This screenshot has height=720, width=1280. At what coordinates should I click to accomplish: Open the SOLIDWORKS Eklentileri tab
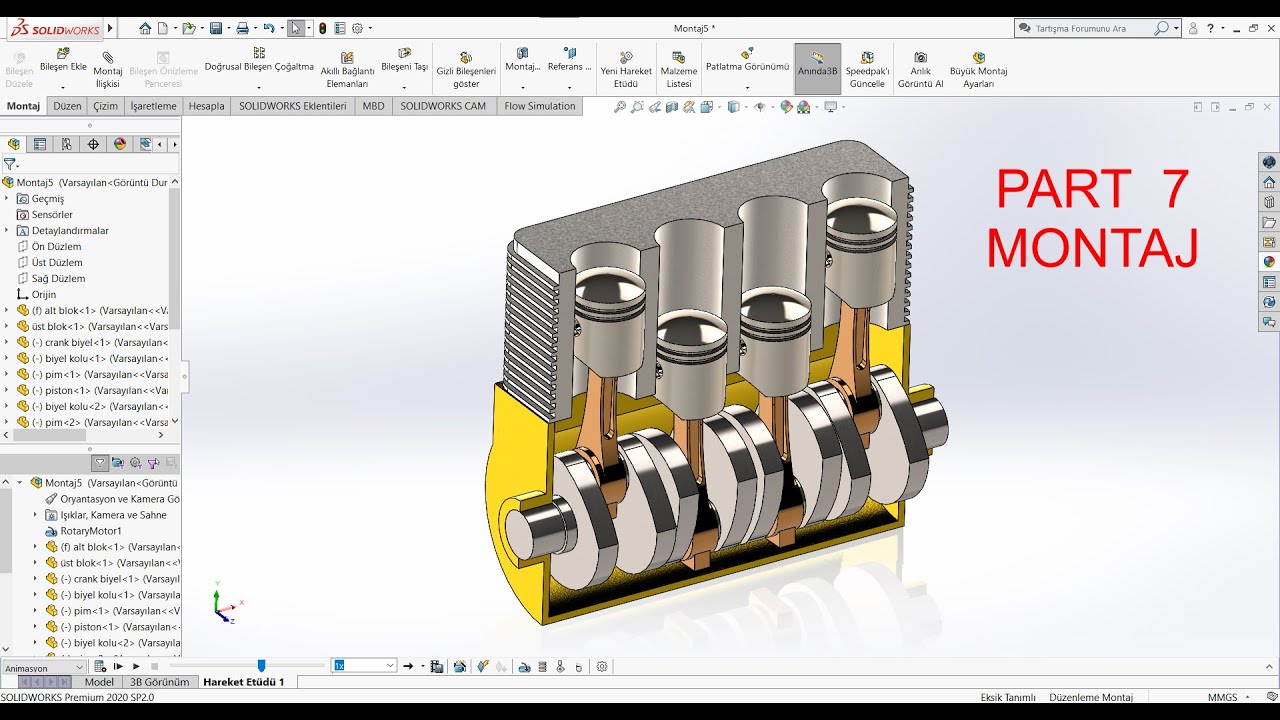tap(292, 106)
